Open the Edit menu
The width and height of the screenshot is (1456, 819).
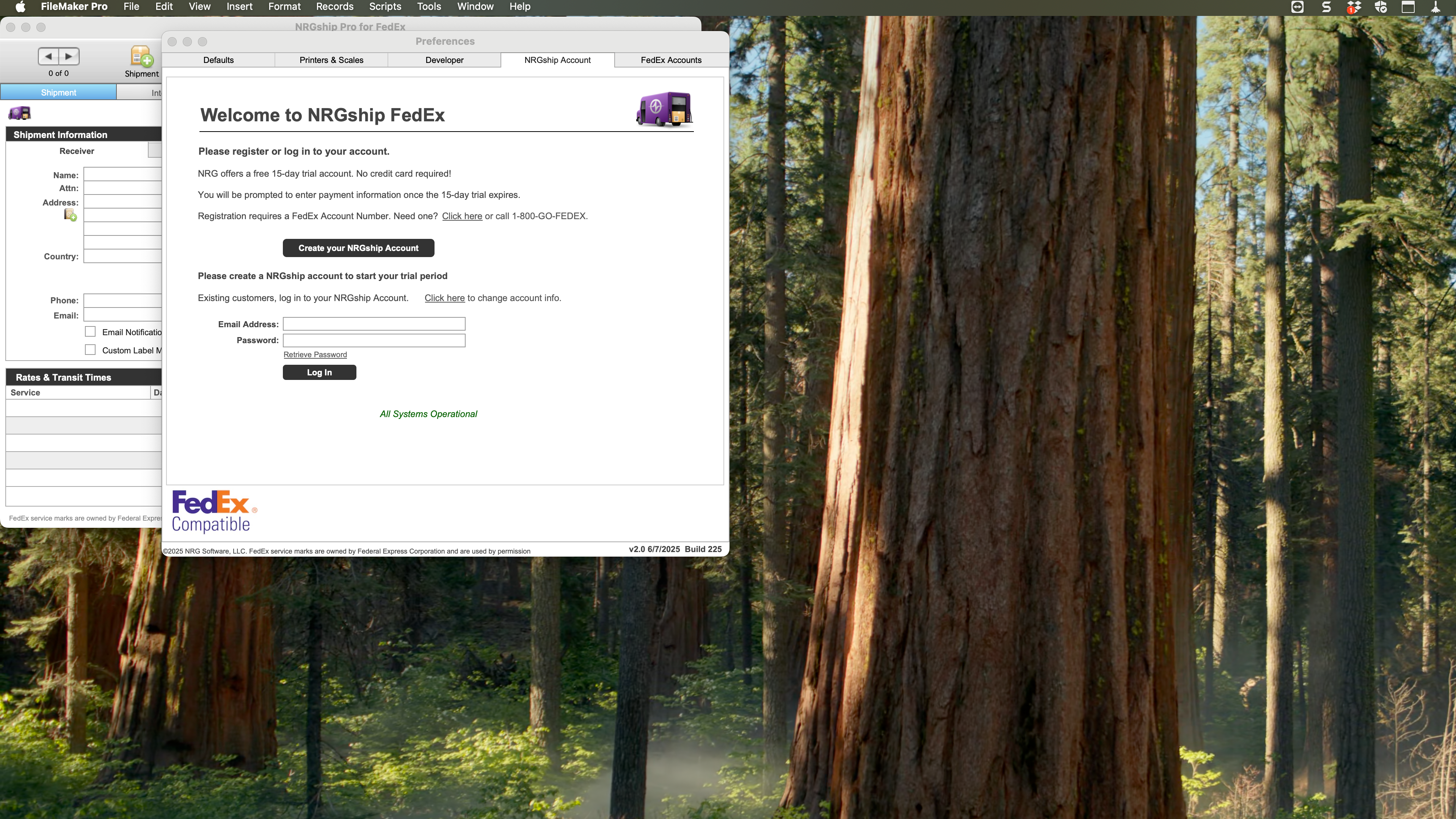coord(164,7)
